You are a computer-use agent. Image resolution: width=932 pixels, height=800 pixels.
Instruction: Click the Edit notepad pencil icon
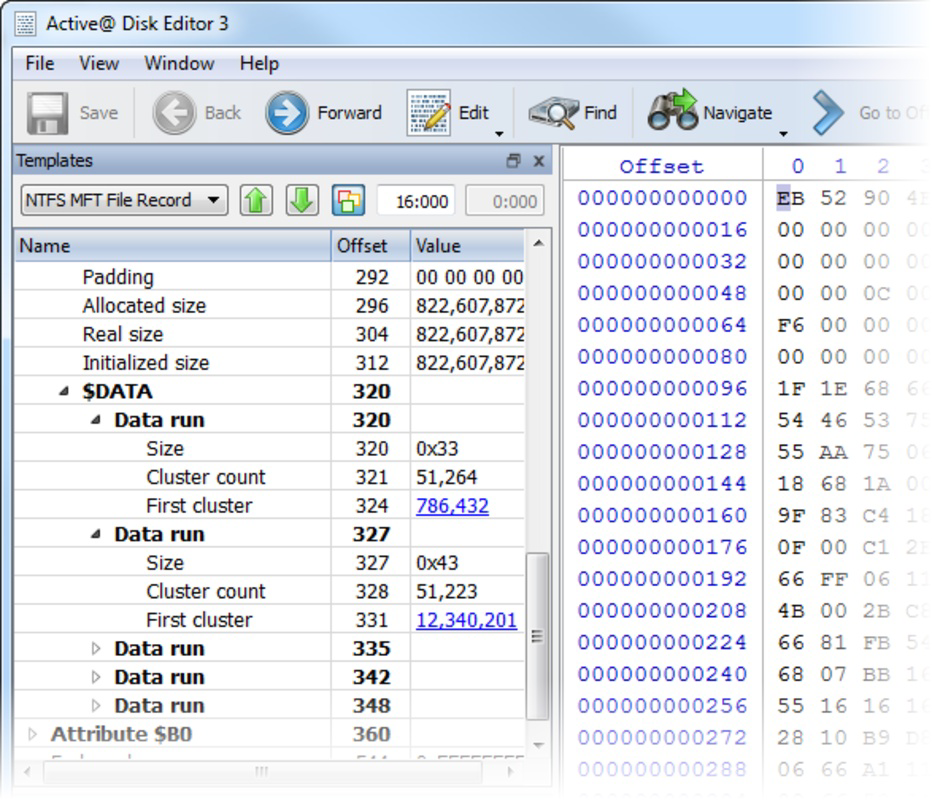click(x=429, y=113)
